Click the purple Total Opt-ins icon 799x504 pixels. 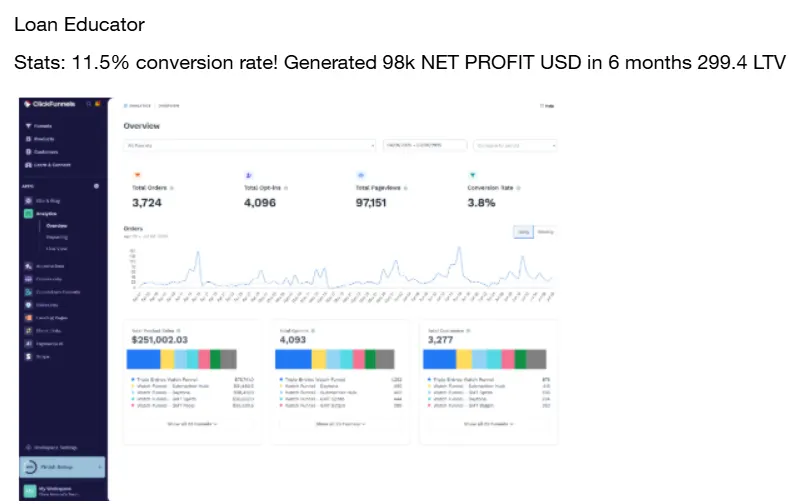[x=249, y=175]
